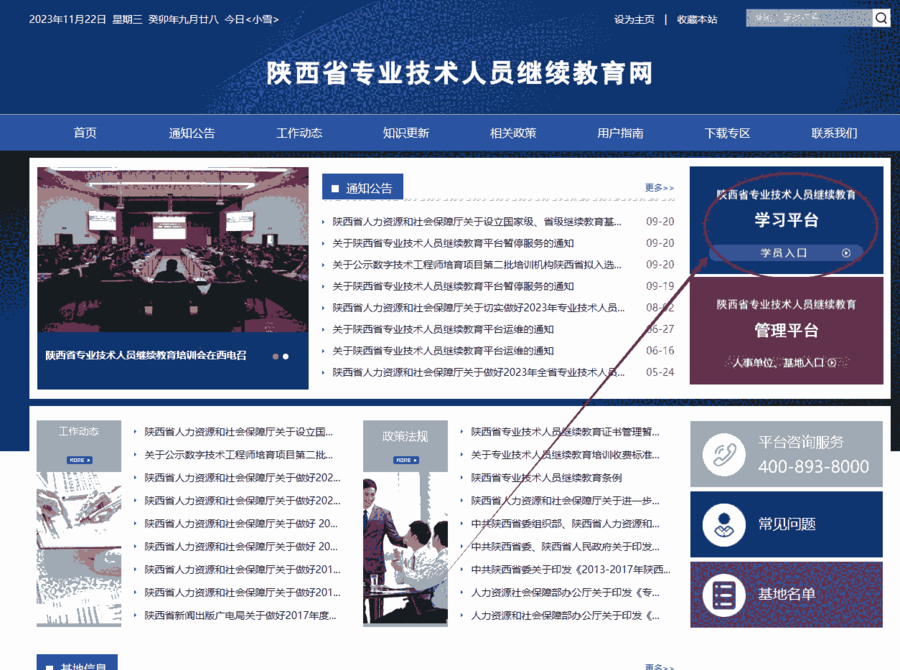Screen dimensions: 900x670
Task: Click the MORE button under 政策法规
Action: [405, 460]
